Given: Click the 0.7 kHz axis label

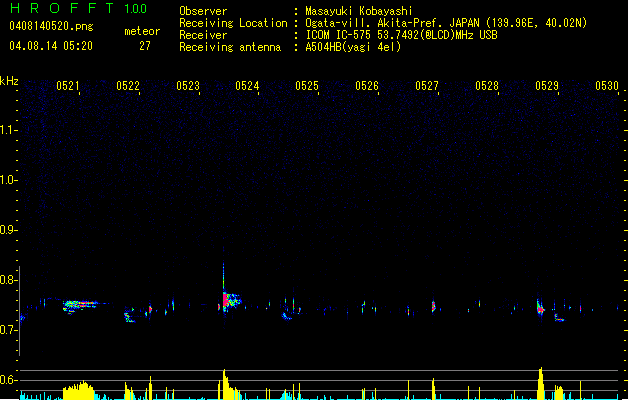Looking at the screenshot, I should click(8, 330).
